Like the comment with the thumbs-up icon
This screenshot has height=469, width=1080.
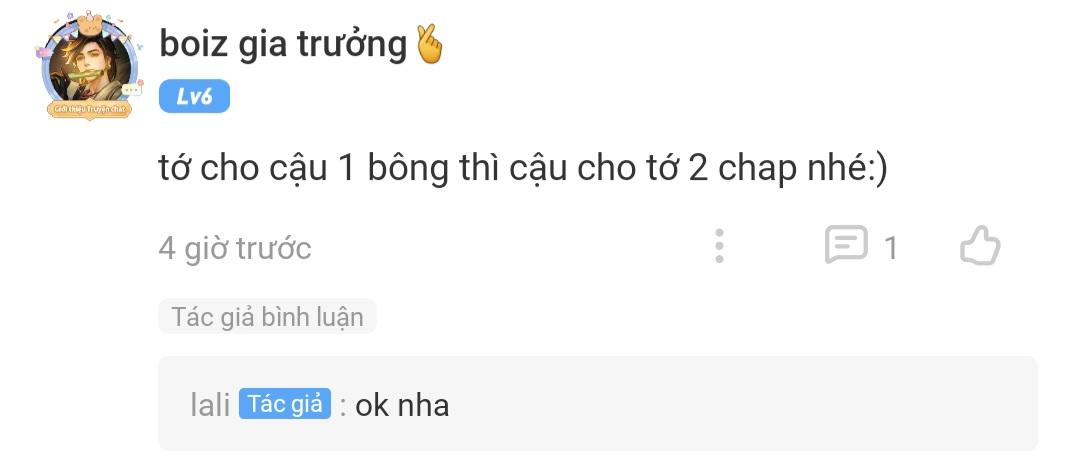pyautogui.click(x=979, y=246)
